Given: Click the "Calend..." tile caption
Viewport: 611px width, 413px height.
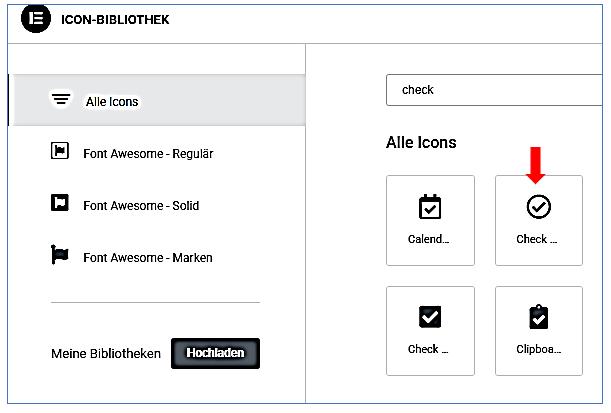Looking at the screenshot, I should tap(429, 240).
